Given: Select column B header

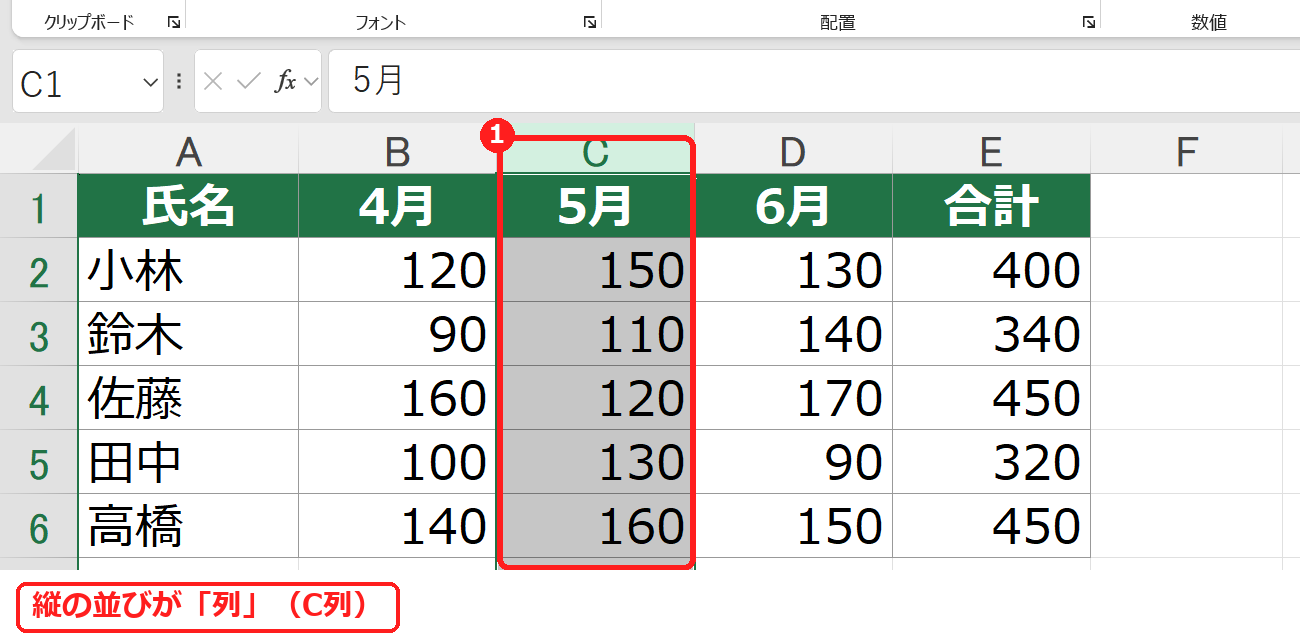Looking at the screenshot, I should [x=397, y=151].
